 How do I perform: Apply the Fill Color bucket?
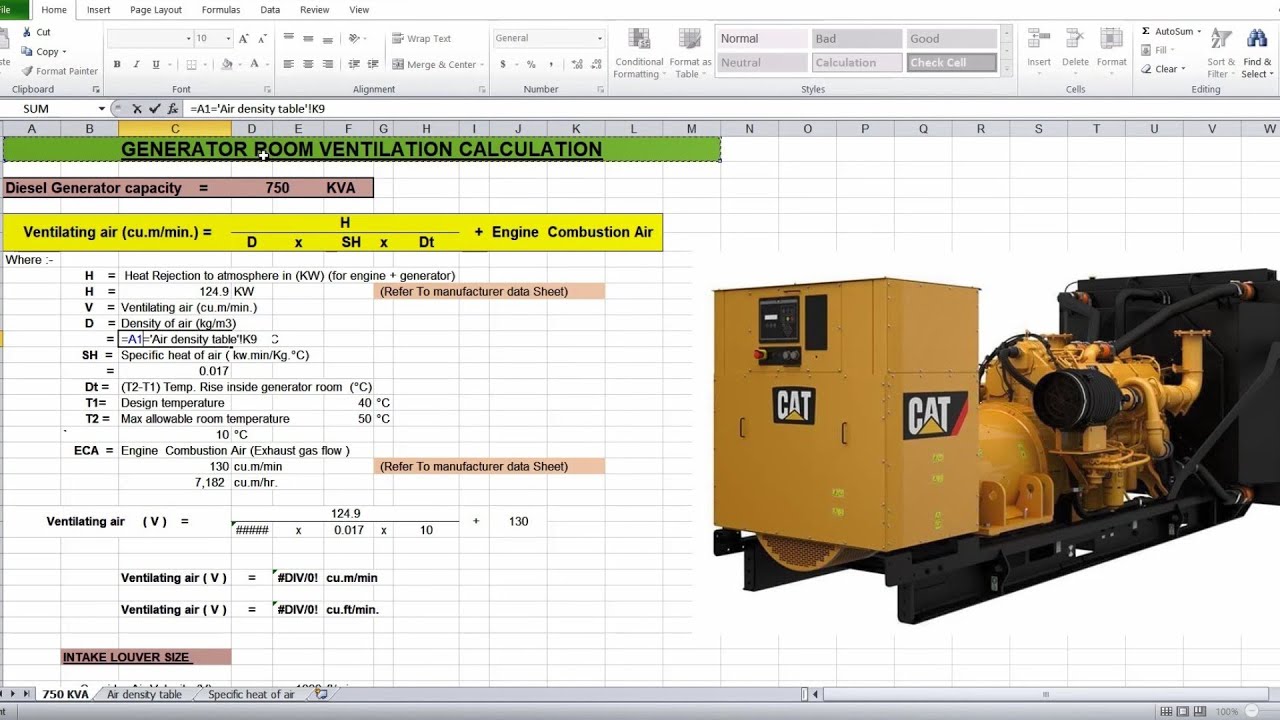pyautogui.click(x=227, y=64)
